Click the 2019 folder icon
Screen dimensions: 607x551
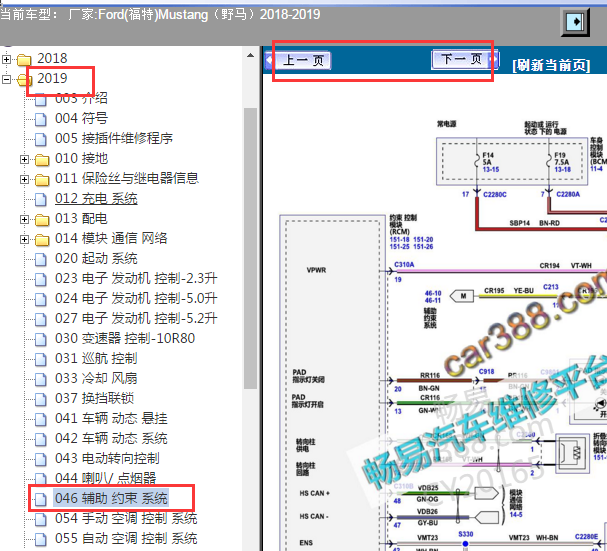pyautogui.click(x=24, y=80)
